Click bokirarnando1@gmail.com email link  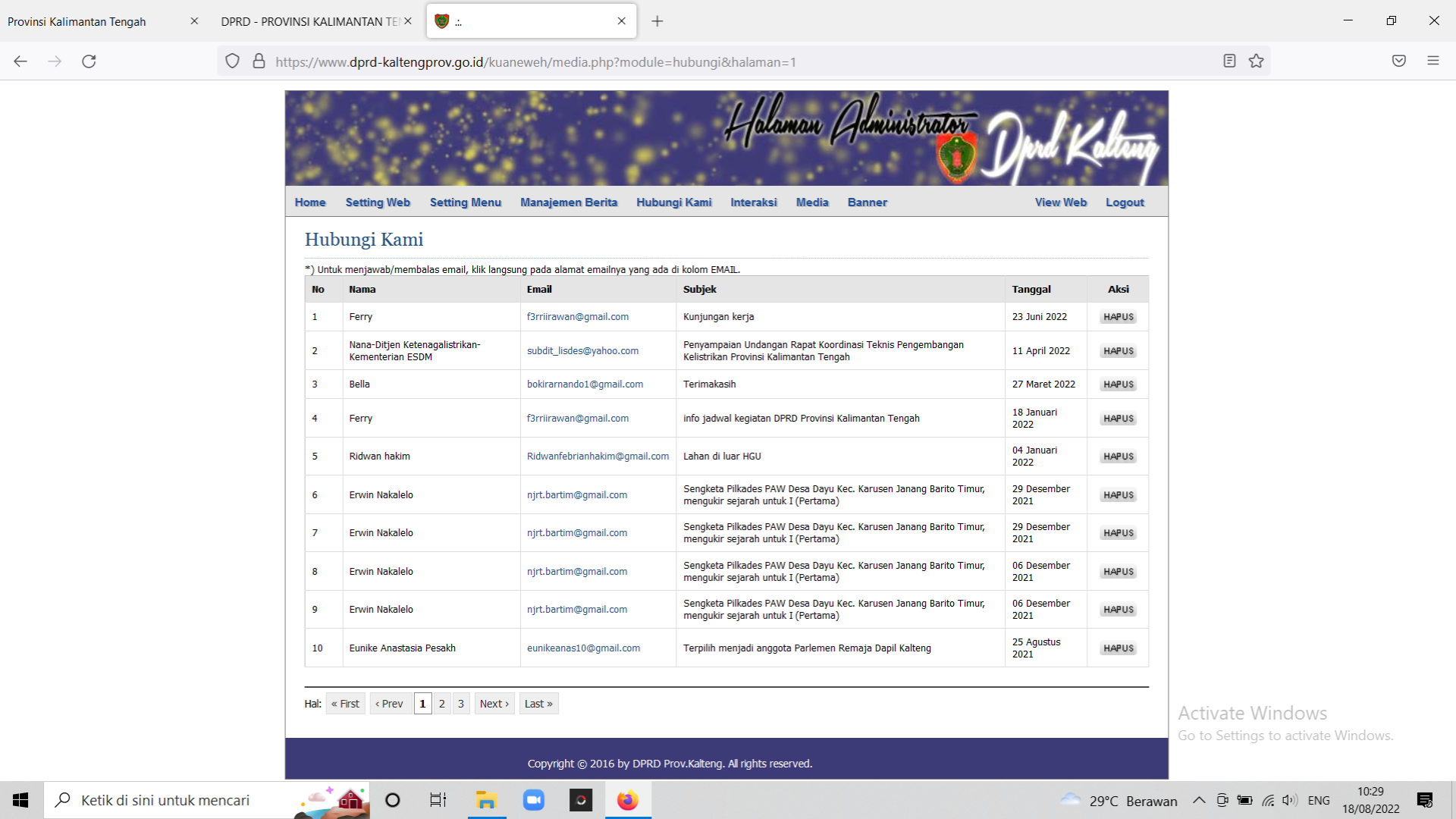click(x=585, y=384)
